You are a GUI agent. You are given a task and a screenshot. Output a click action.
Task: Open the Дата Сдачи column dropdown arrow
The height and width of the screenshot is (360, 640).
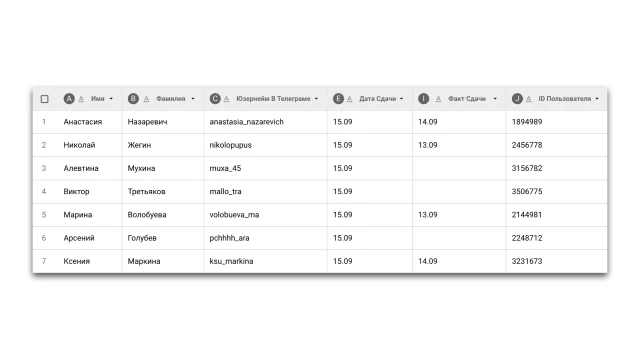pos(402,99)
